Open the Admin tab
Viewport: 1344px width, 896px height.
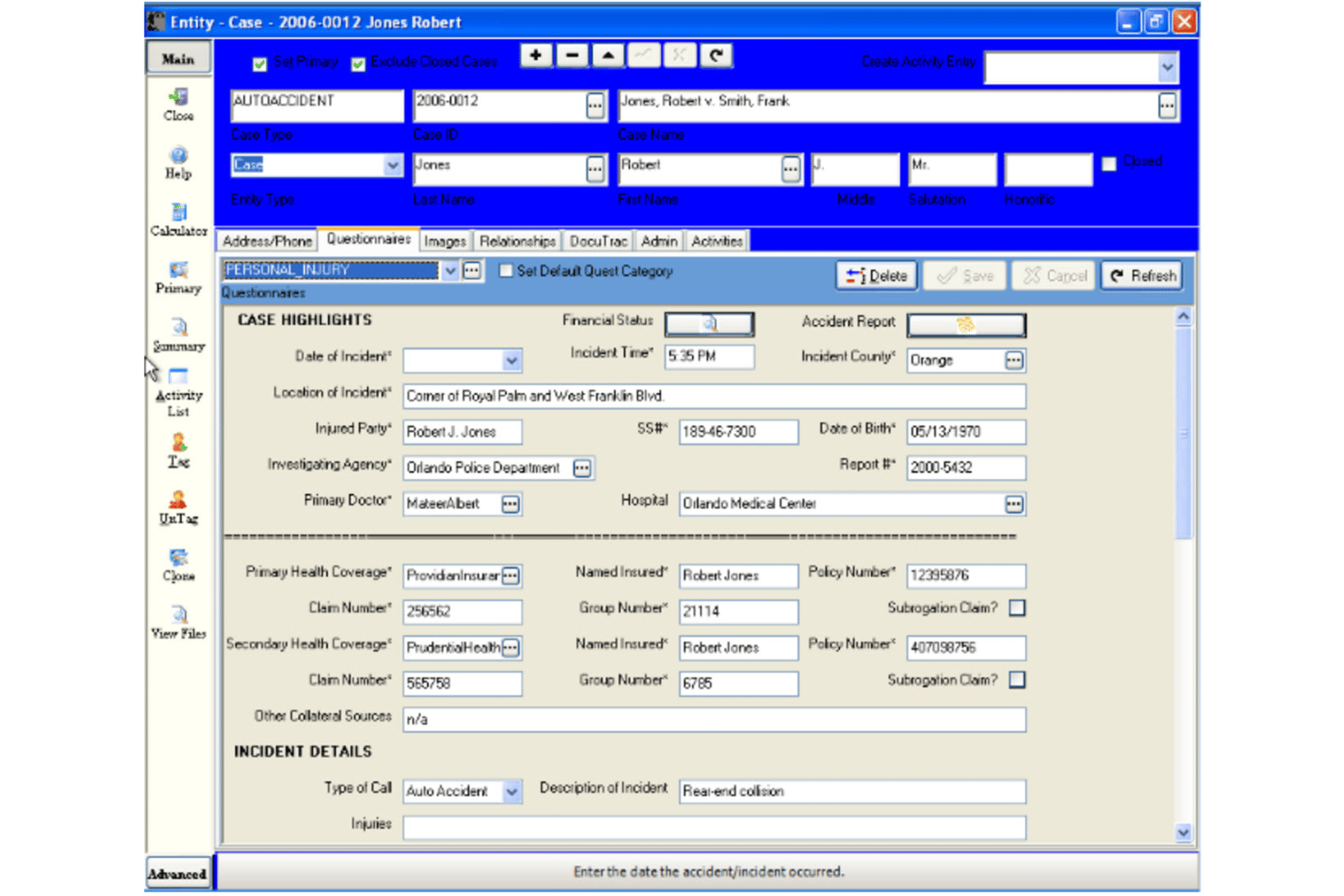click(x=659, y=241)
